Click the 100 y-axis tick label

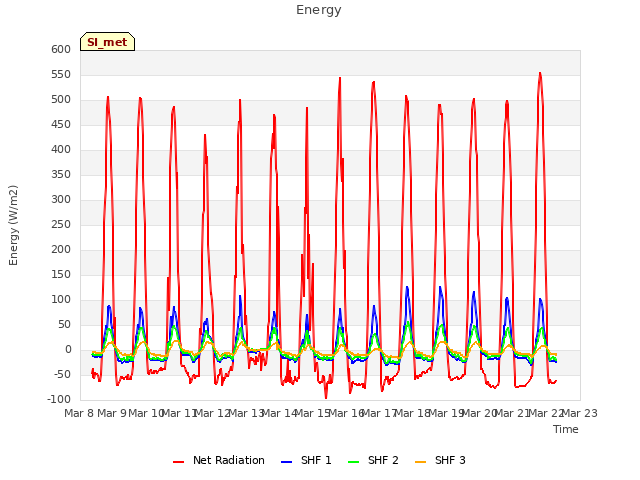click(x=61, y=300)
